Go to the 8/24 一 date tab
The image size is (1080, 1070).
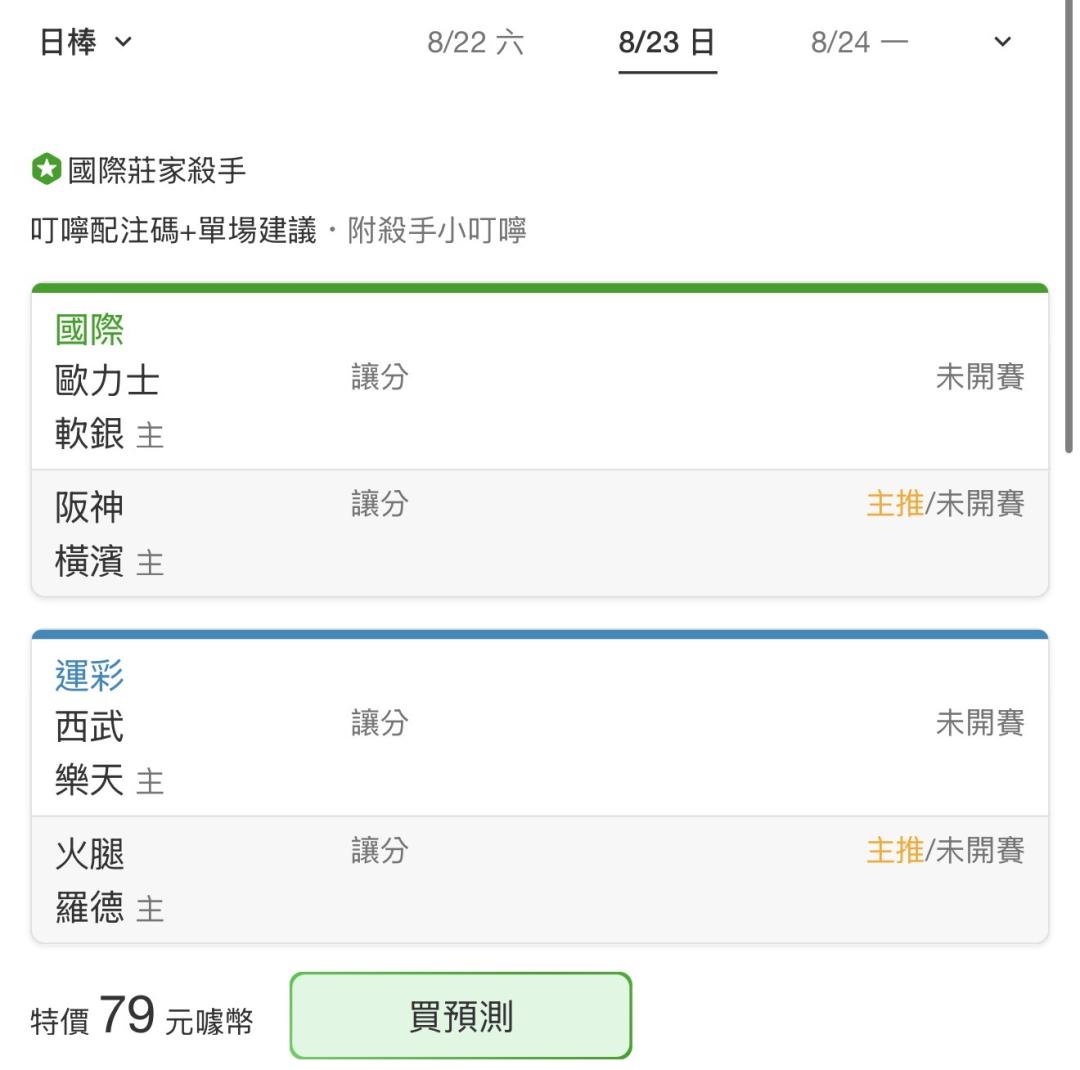pyautogui.click(x=859, y=43)
